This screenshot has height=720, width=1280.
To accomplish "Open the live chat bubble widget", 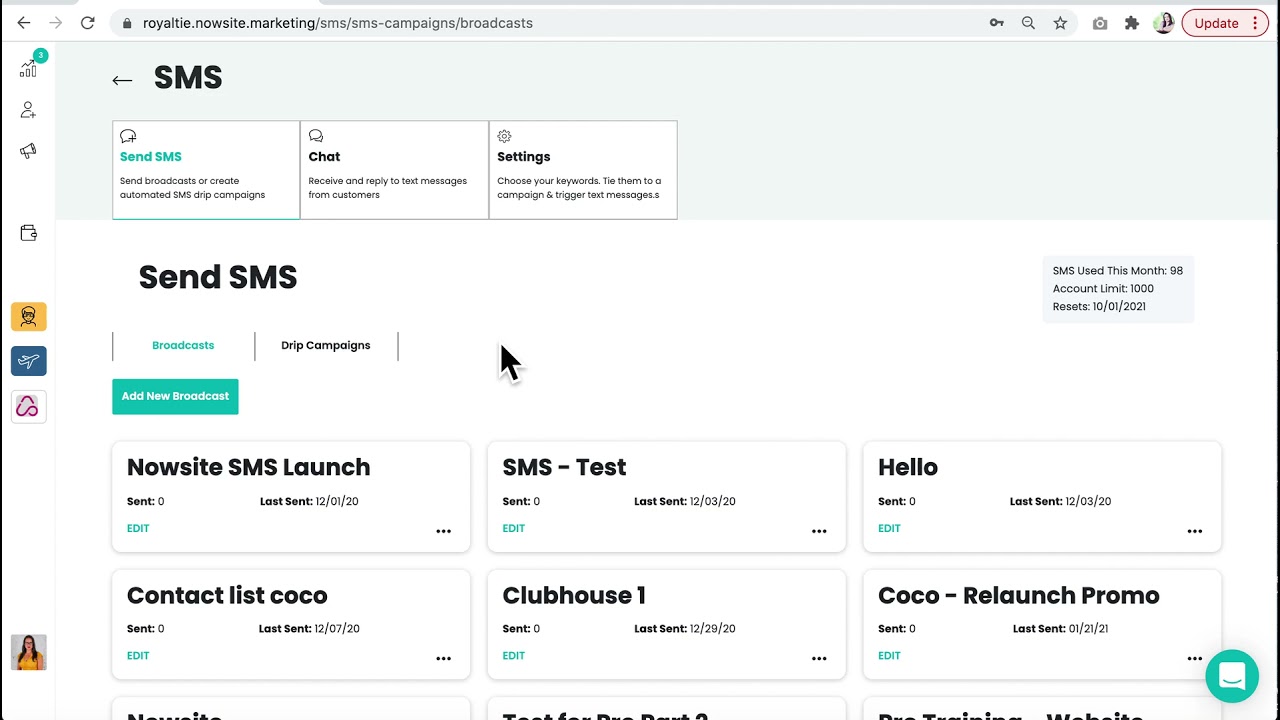I will (1232, 676).
